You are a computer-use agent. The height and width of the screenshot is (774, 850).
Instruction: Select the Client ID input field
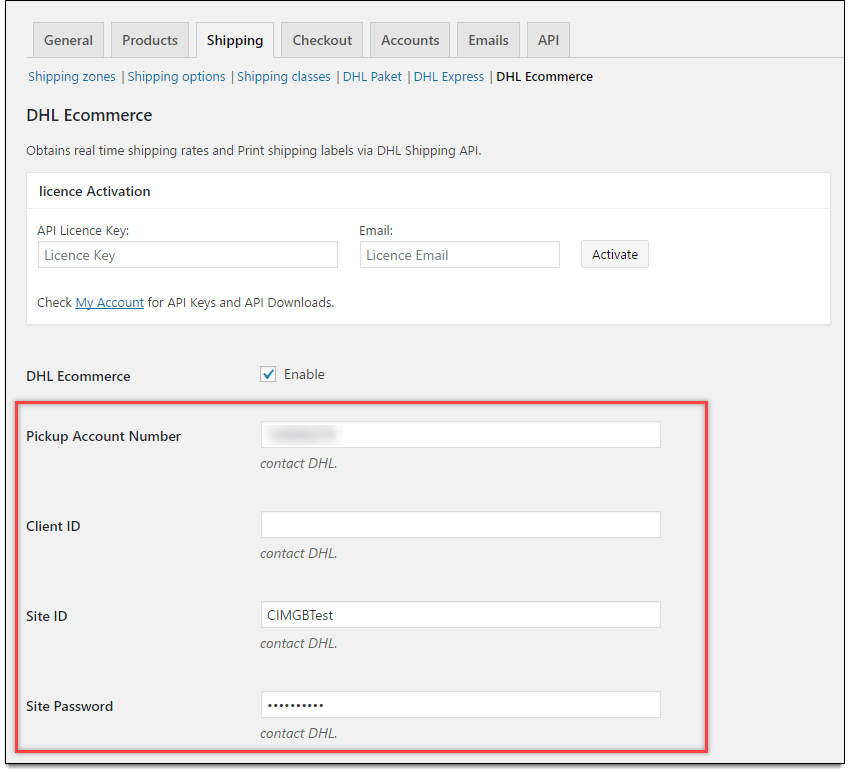[x=460, y=524]
